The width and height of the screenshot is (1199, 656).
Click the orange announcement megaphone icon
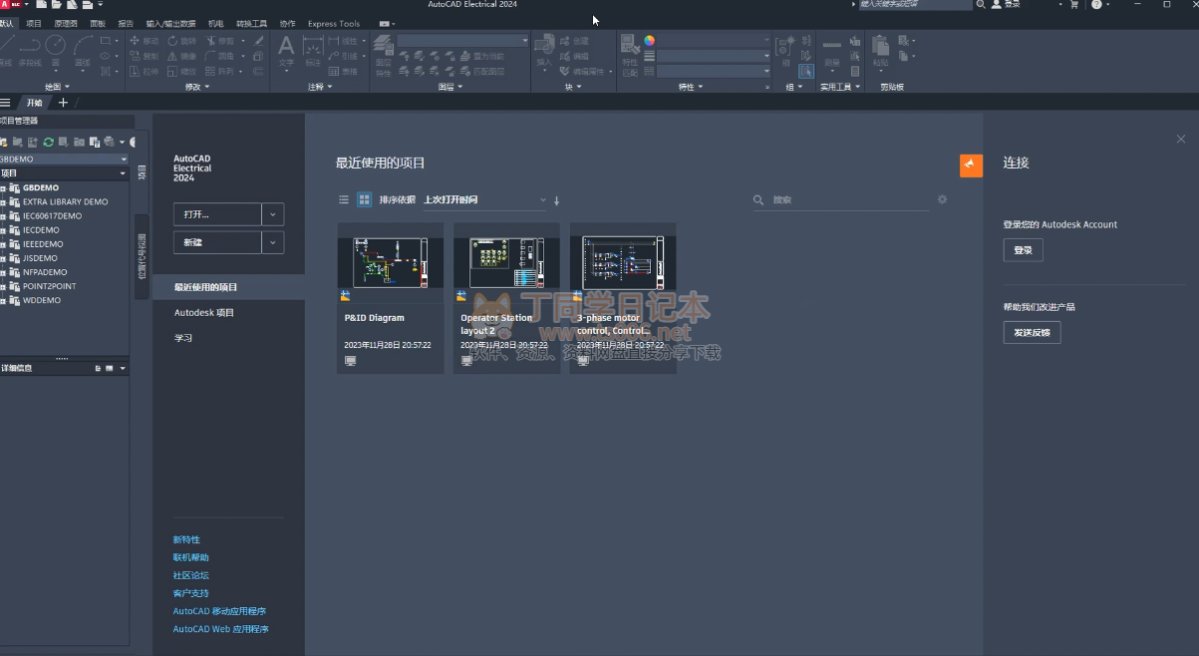[970, 165]
